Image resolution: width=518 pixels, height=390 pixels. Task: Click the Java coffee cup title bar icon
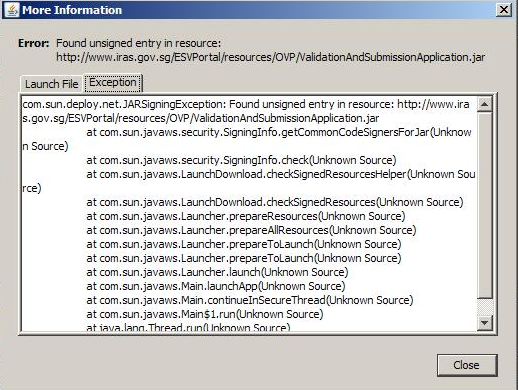[x=12, y=10]
